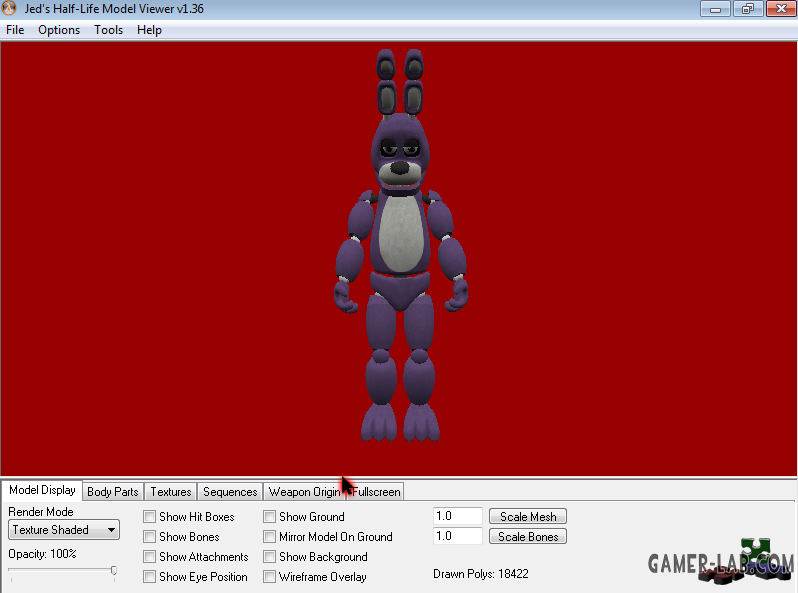
Task: Open the Options menu
Action: (x=59, y=30)
